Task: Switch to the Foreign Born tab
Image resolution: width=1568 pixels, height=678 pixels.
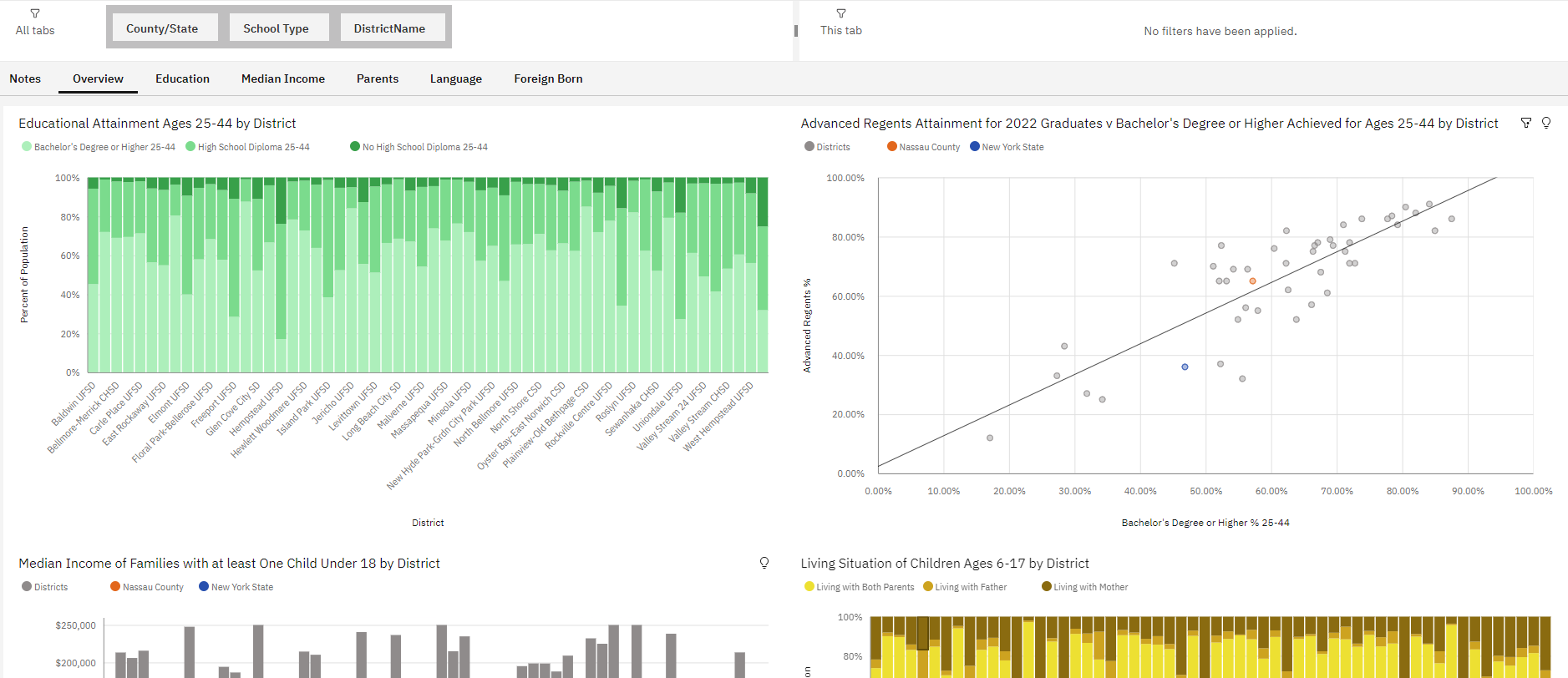Action: pos(548,78)
